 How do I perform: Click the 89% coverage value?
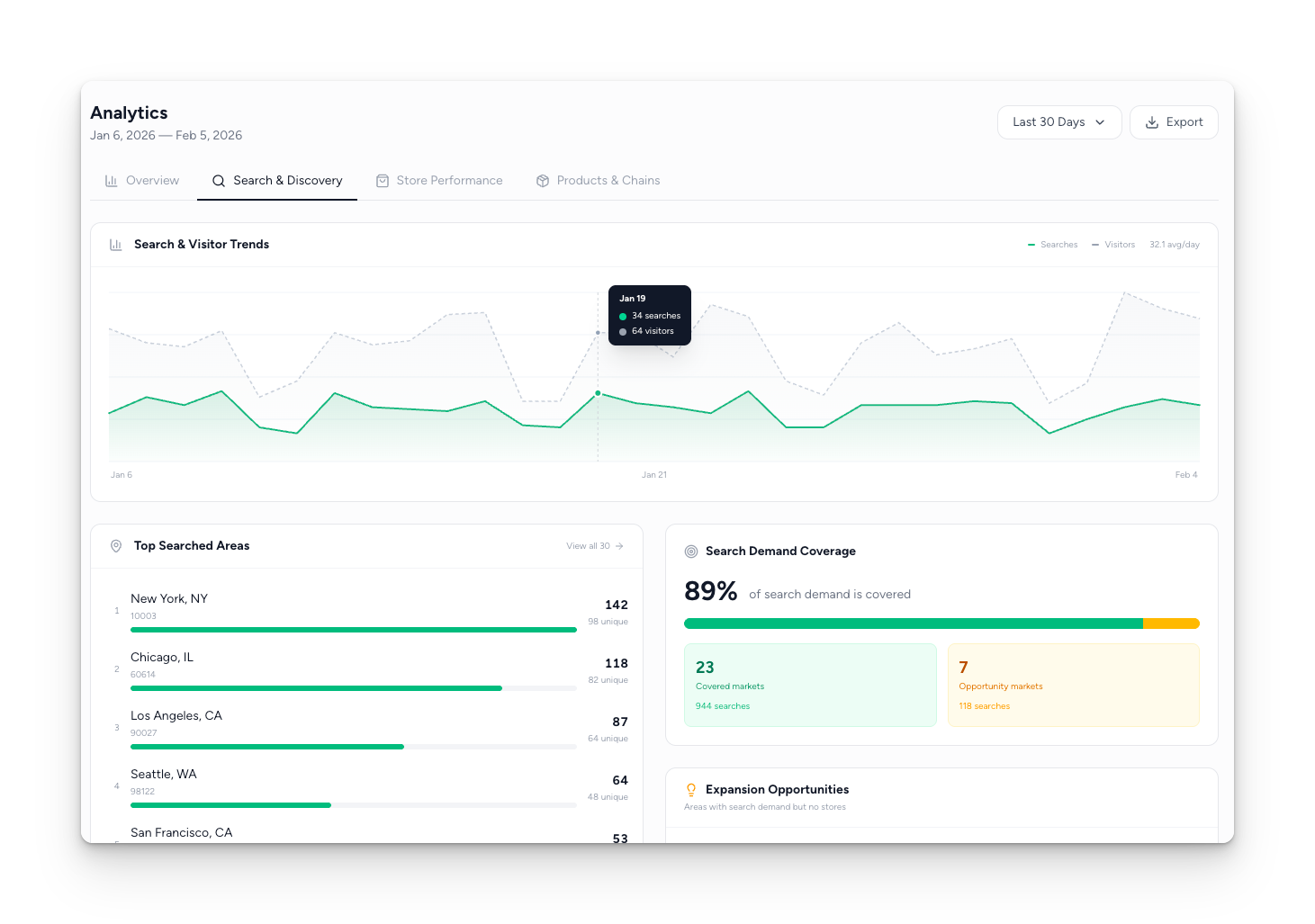pos(711,591)
